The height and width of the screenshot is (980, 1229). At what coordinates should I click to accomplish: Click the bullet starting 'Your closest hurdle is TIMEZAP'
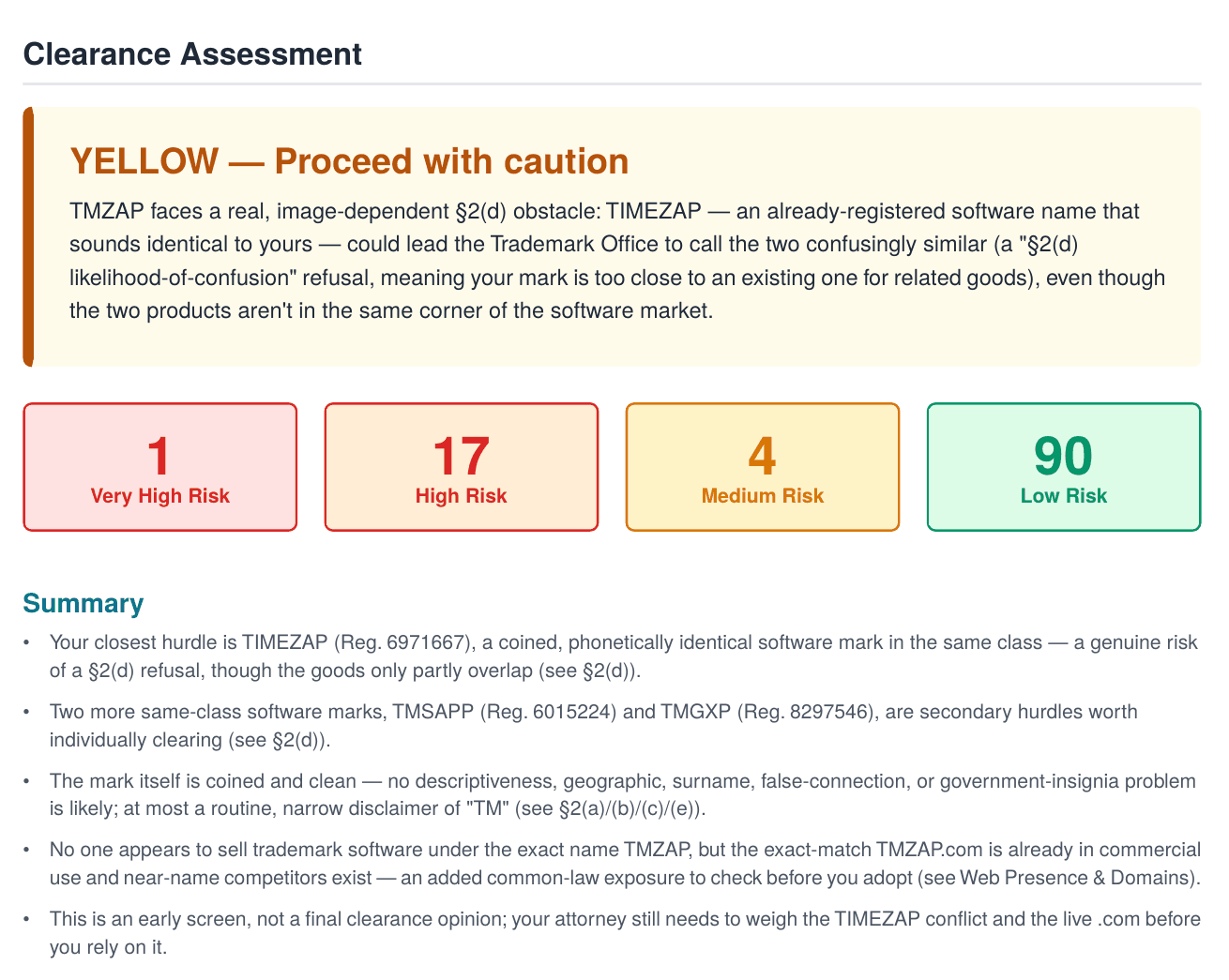(624, 657)
